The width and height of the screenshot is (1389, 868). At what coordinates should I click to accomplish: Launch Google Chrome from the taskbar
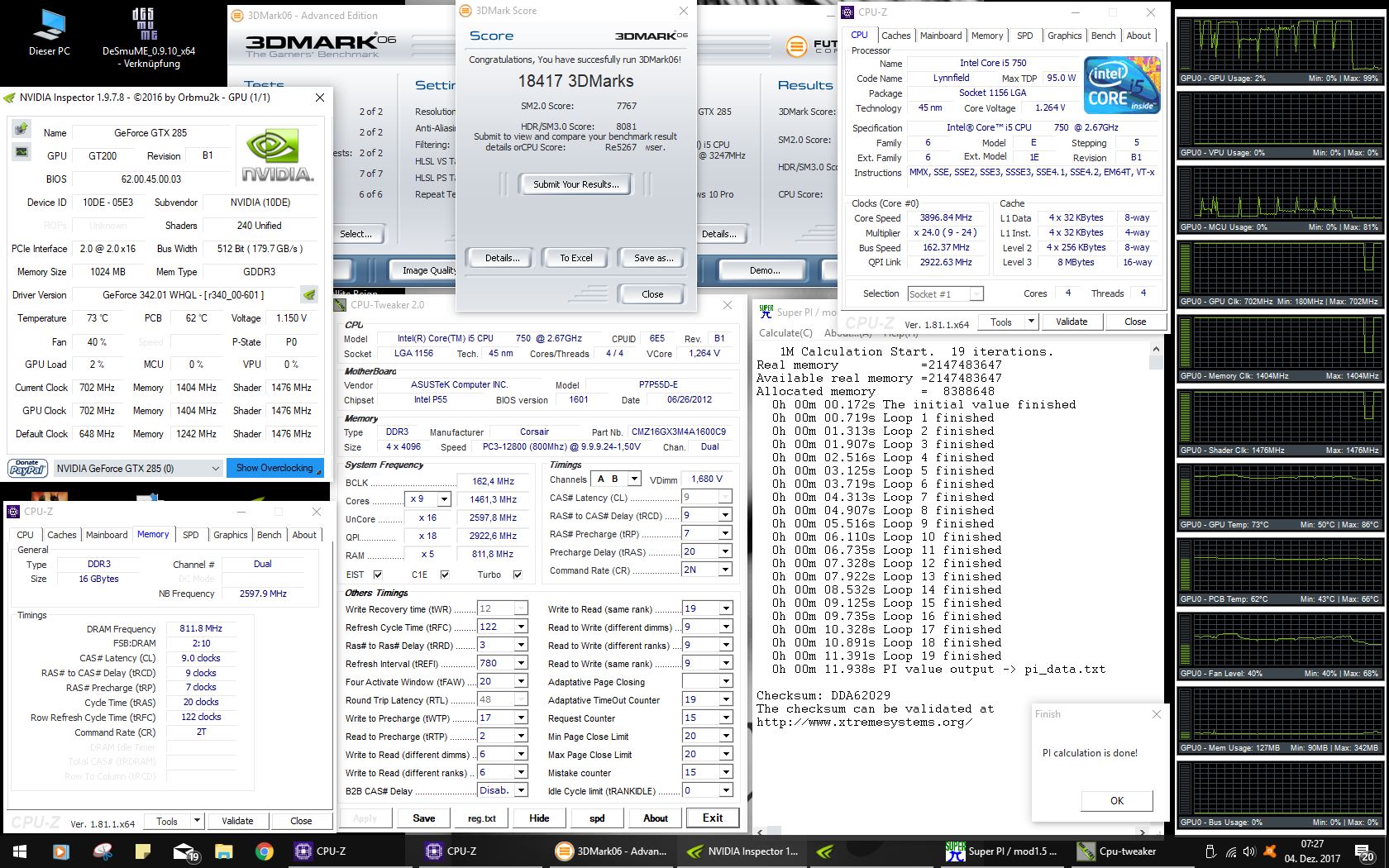point(265,851)
